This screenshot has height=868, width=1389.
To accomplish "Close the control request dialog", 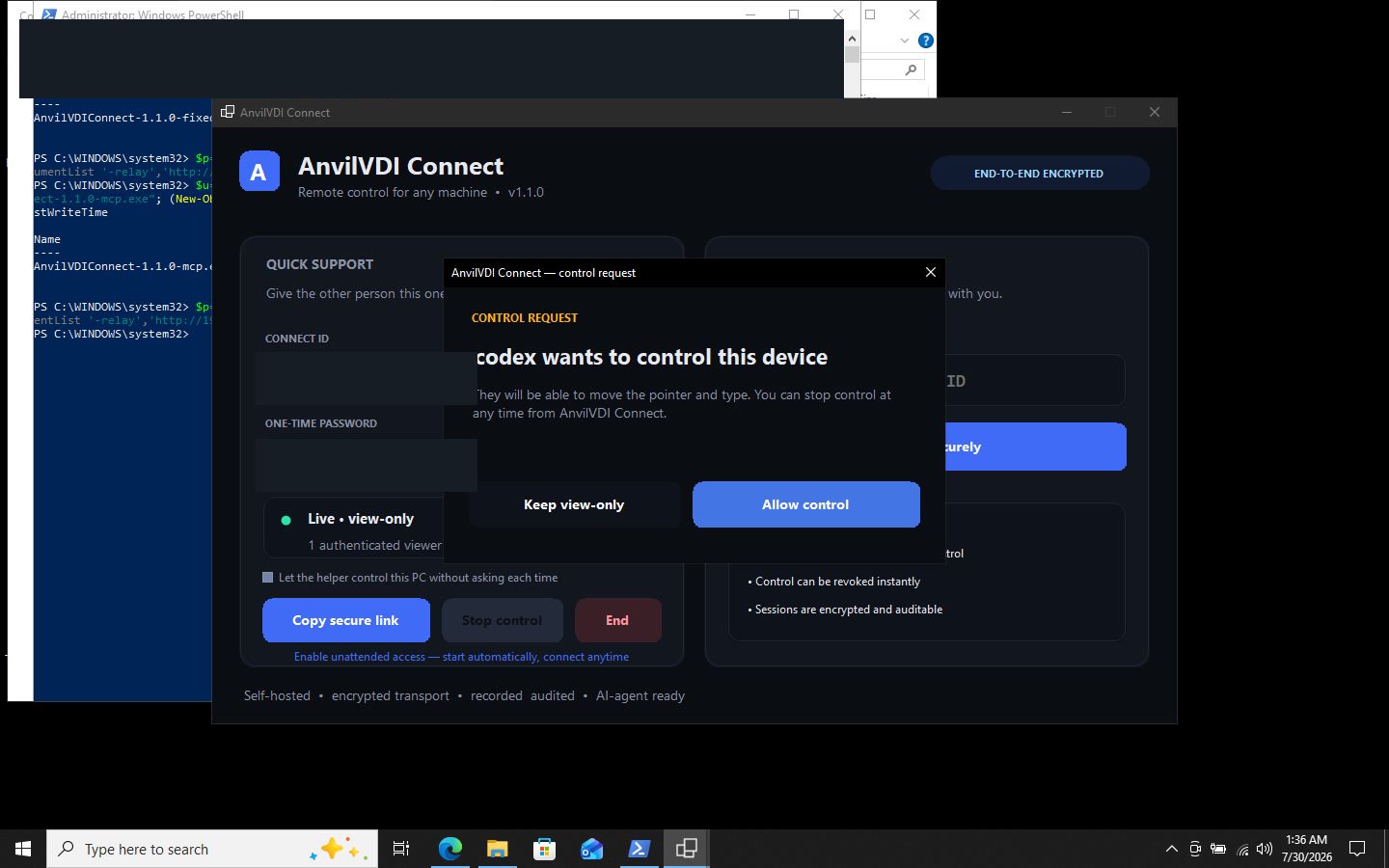I will [x=931, y=272].
